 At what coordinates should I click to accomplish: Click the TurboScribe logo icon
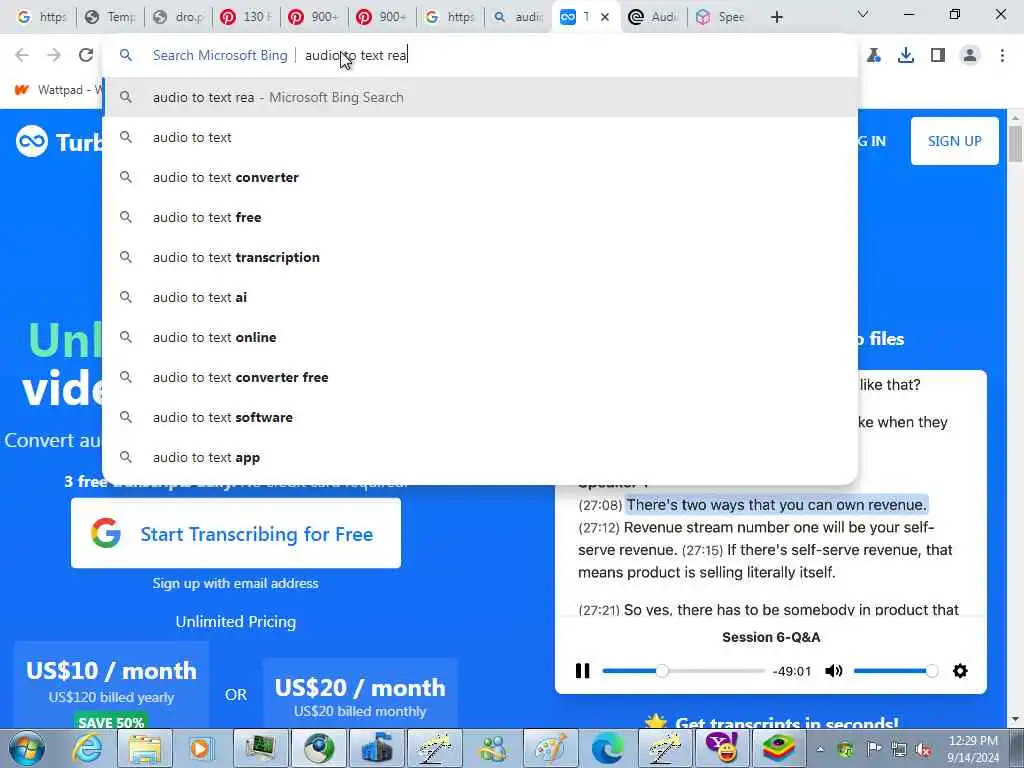point(31,141)
